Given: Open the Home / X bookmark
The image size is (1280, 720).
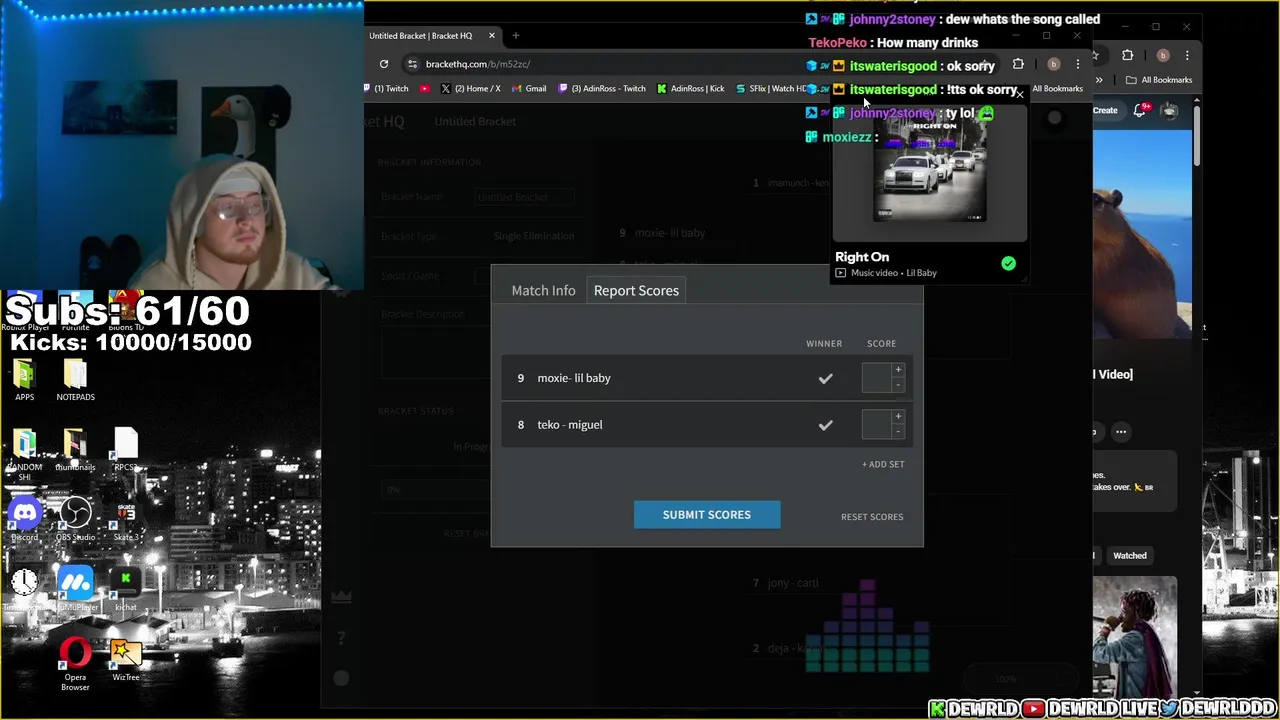Looking at the screenshot, I should click(470, 89).
